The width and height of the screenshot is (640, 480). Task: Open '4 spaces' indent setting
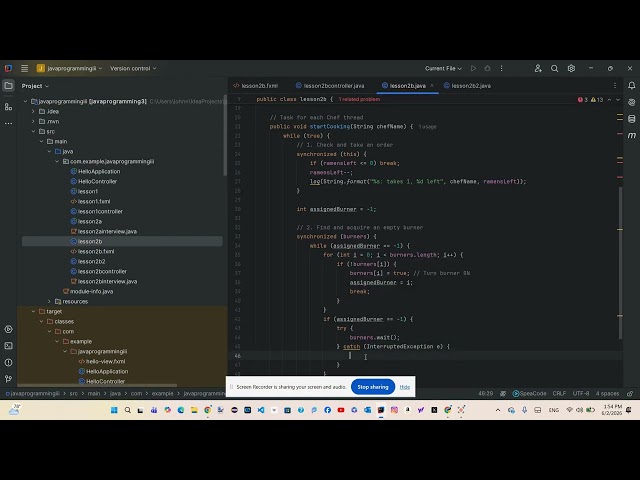[x=607, y=393]
